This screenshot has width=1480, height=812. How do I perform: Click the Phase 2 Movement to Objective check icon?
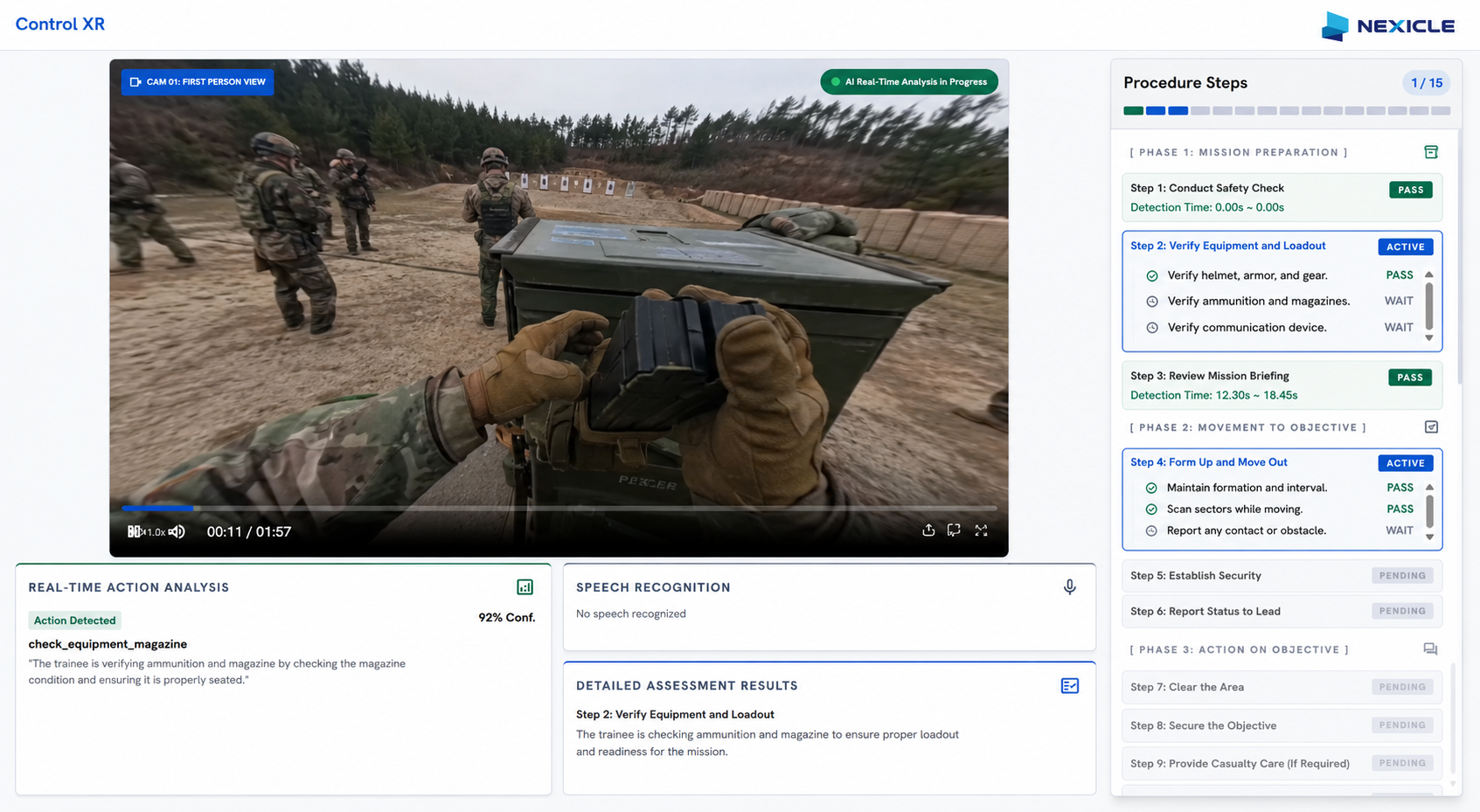(1431, 427)
